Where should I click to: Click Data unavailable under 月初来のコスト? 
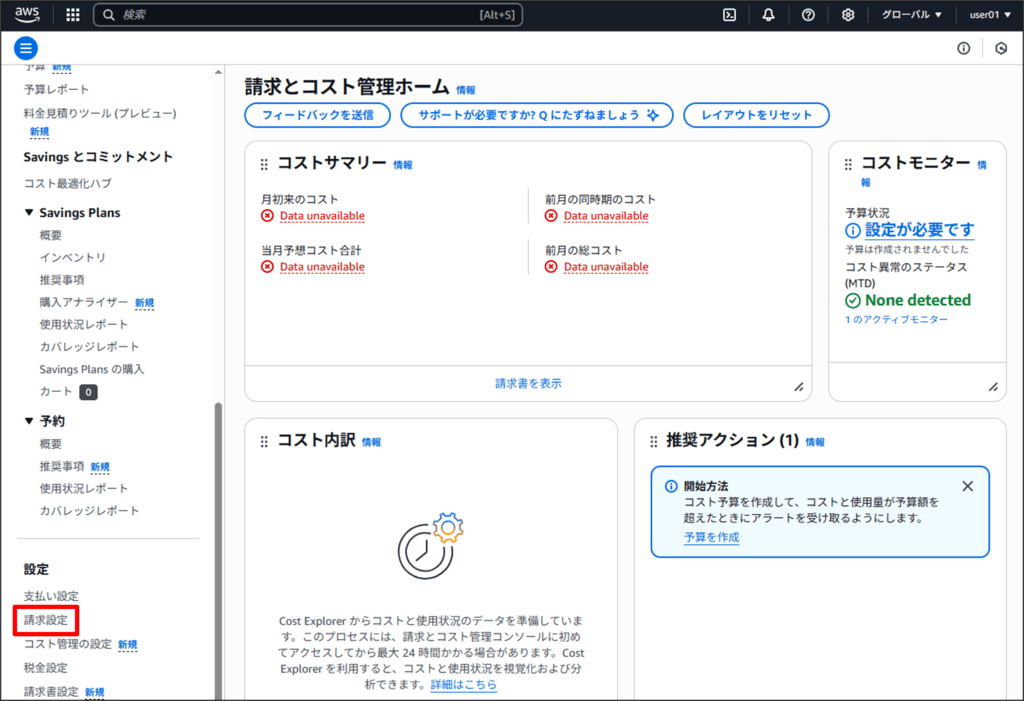322,216
